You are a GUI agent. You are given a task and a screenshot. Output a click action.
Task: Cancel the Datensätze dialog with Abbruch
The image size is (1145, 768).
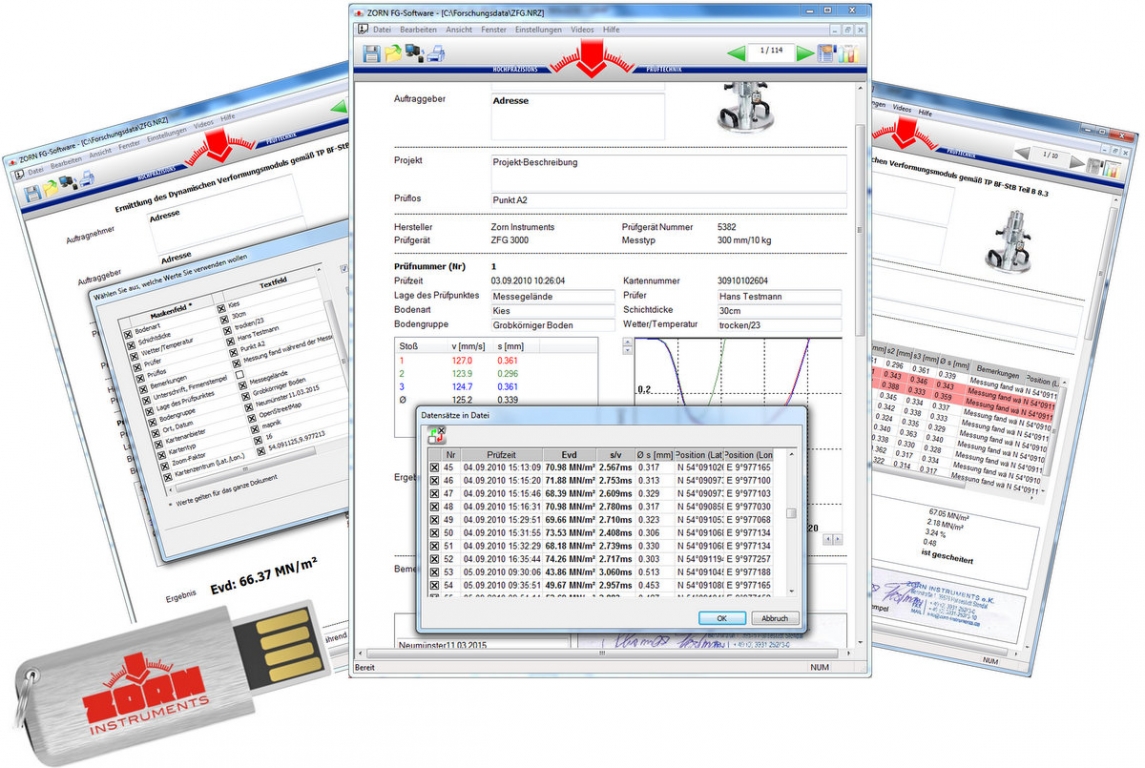775,618
